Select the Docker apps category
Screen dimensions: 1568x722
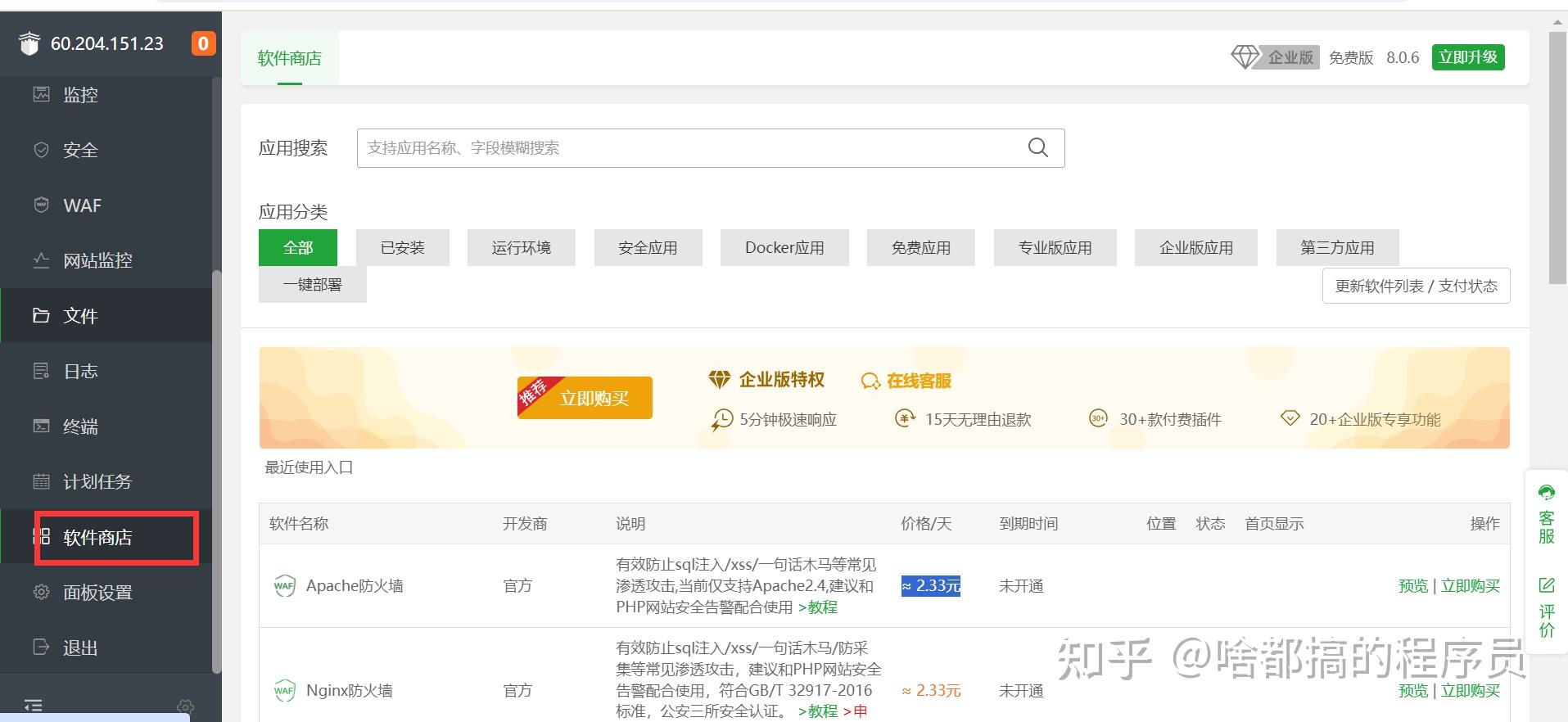coord(784,247)
